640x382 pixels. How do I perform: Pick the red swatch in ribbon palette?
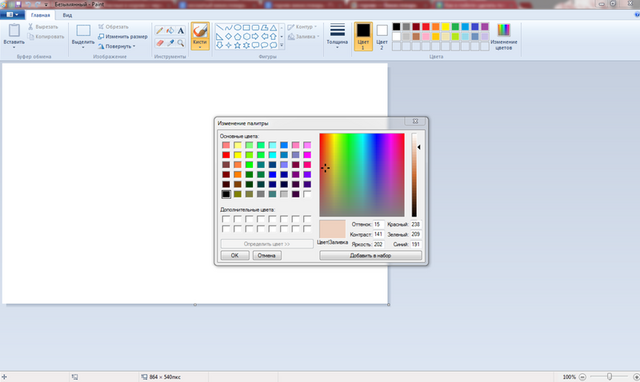point(426,27)
